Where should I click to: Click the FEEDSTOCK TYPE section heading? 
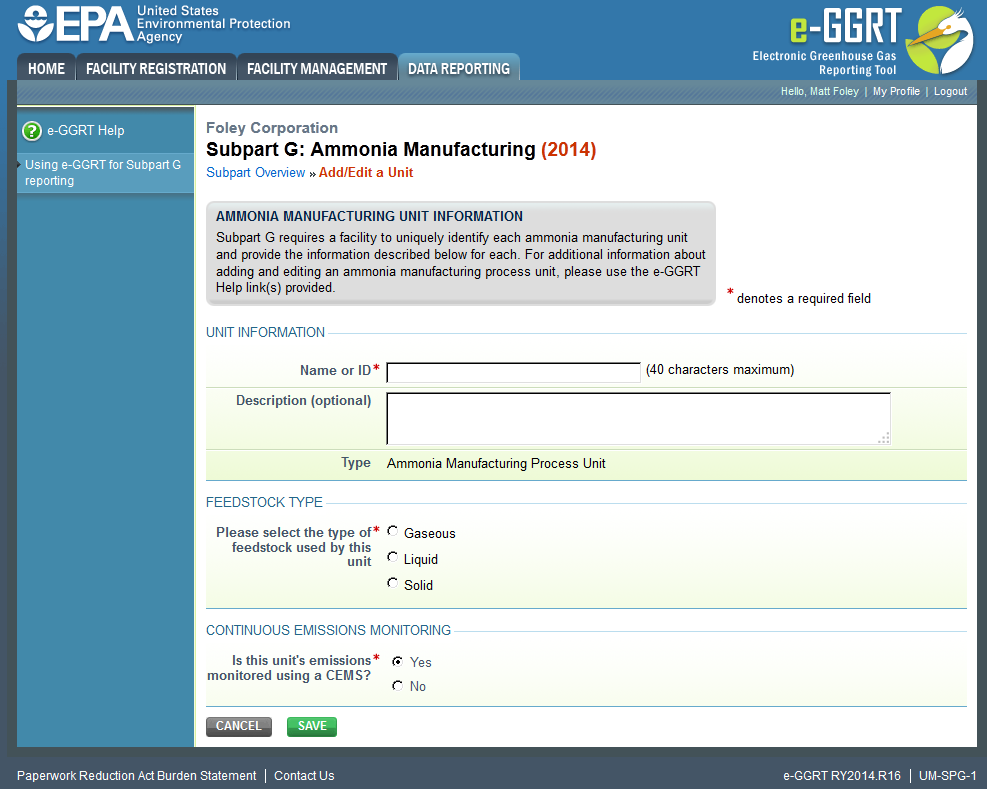[264, 502]
